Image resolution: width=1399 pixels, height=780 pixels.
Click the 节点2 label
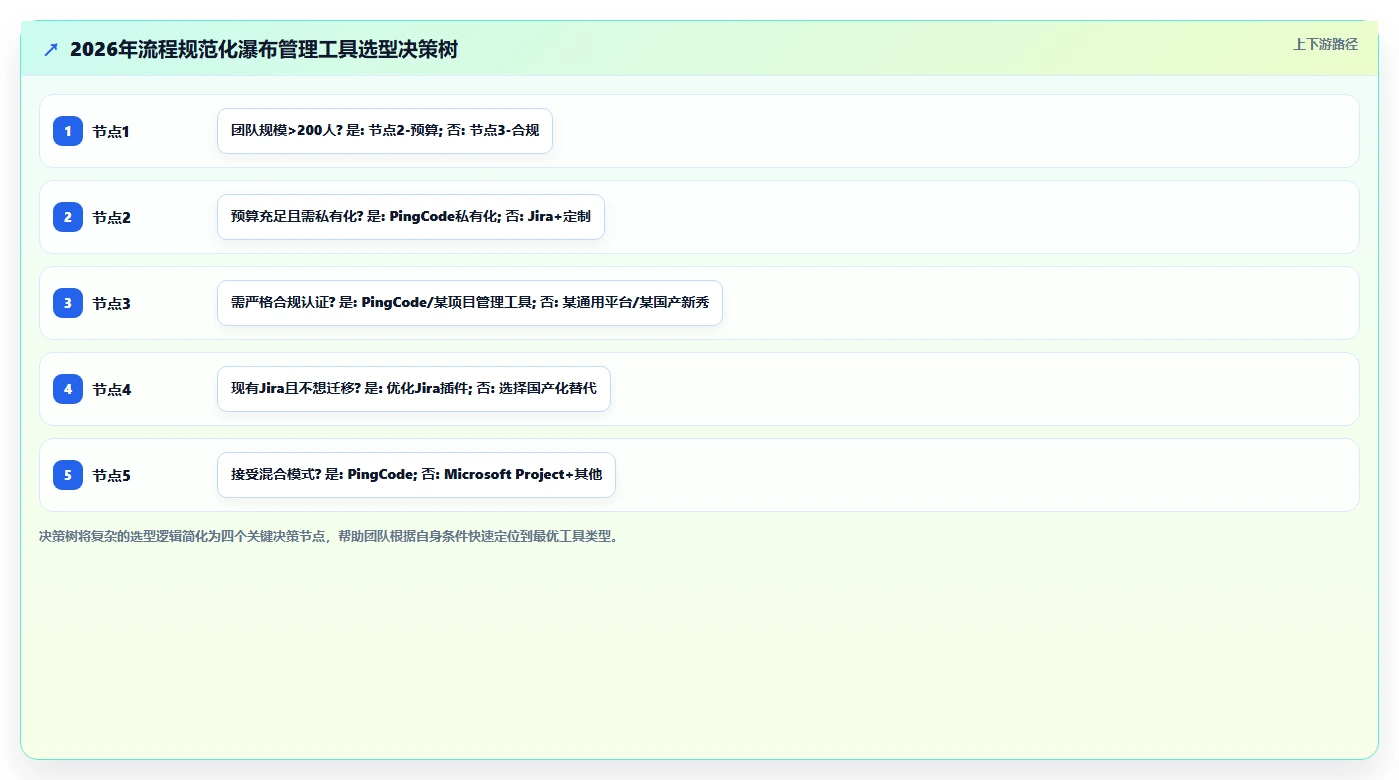pos(112,217)
